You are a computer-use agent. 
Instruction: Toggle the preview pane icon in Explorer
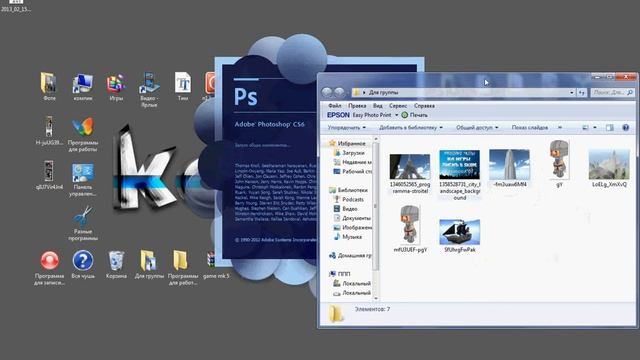[x=609, y=128]
